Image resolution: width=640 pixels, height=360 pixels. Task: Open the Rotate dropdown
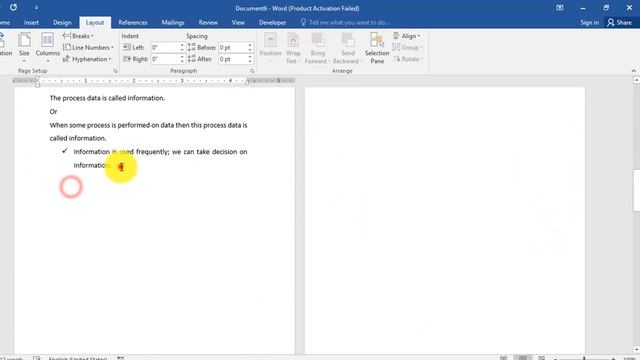[x=408, y=59]
